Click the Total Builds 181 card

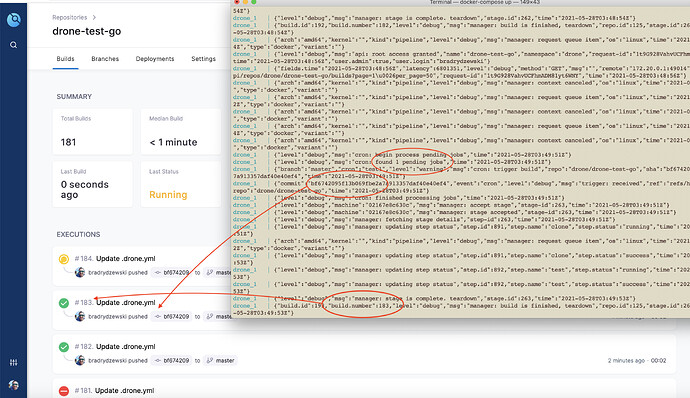click(92, 132)
